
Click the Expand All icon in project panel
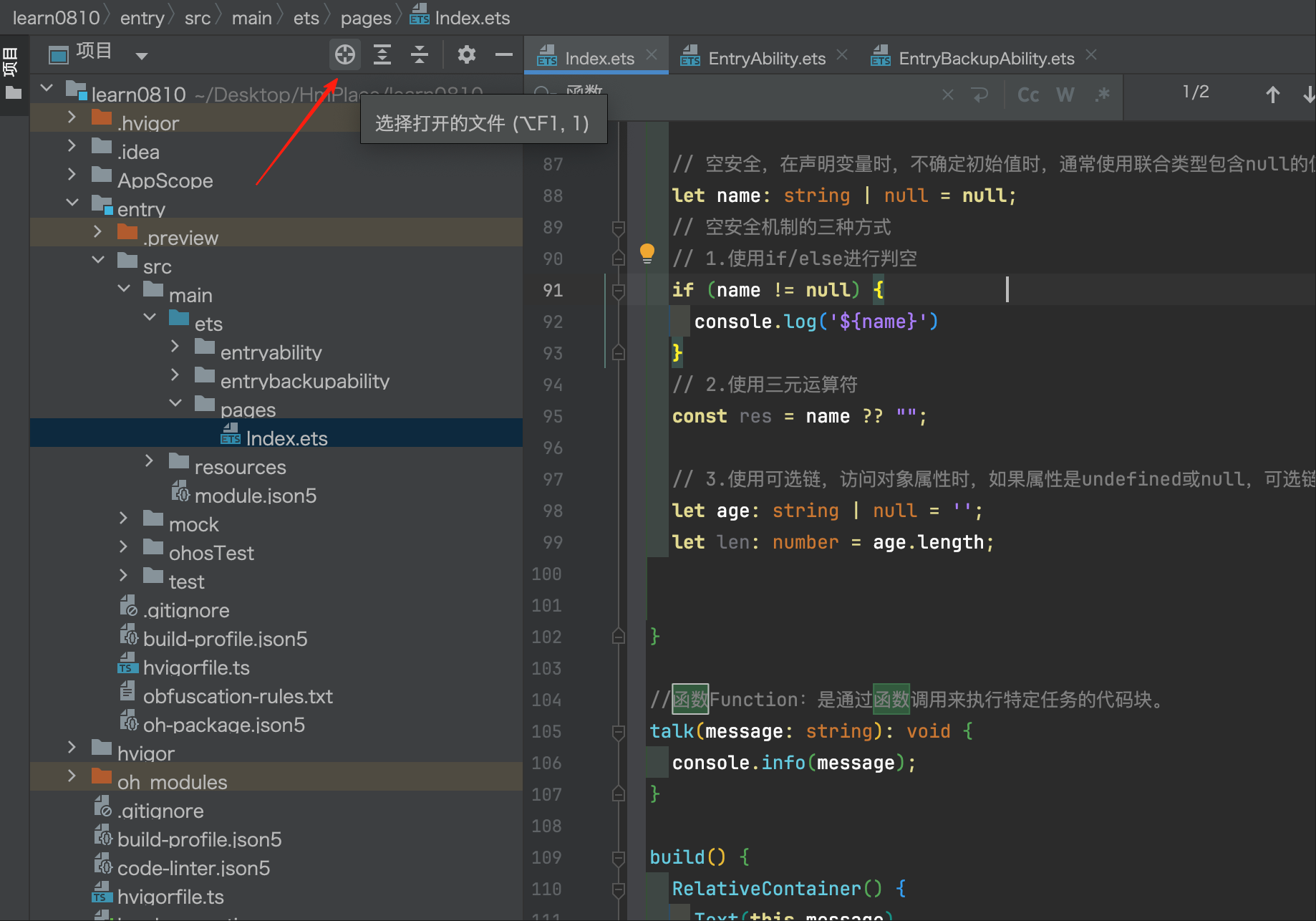point(382,54)
